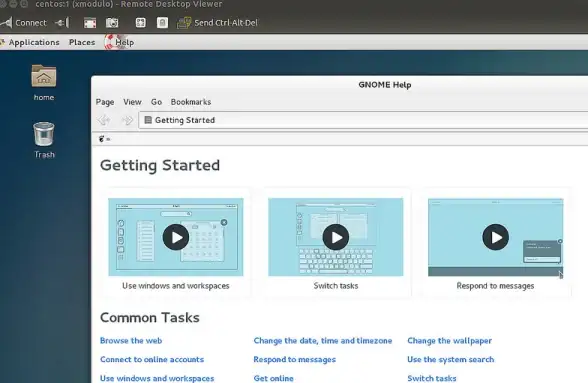Click the Disconnect plug icon
This screenshot has height=383, width=588.
tap(62, 23)
